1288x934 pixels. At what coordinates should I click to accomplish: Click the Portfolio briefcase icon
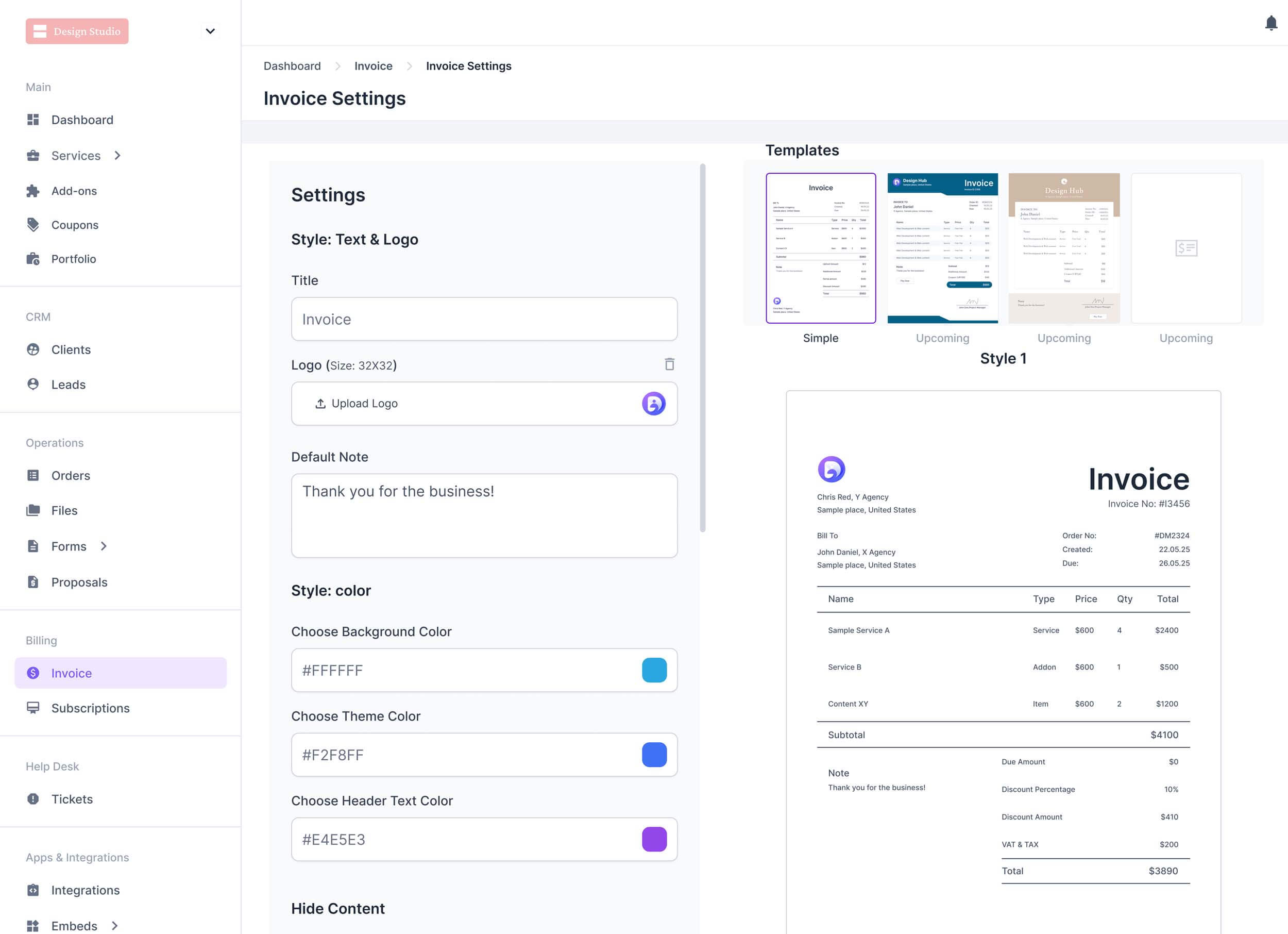(x=33, y=258)
